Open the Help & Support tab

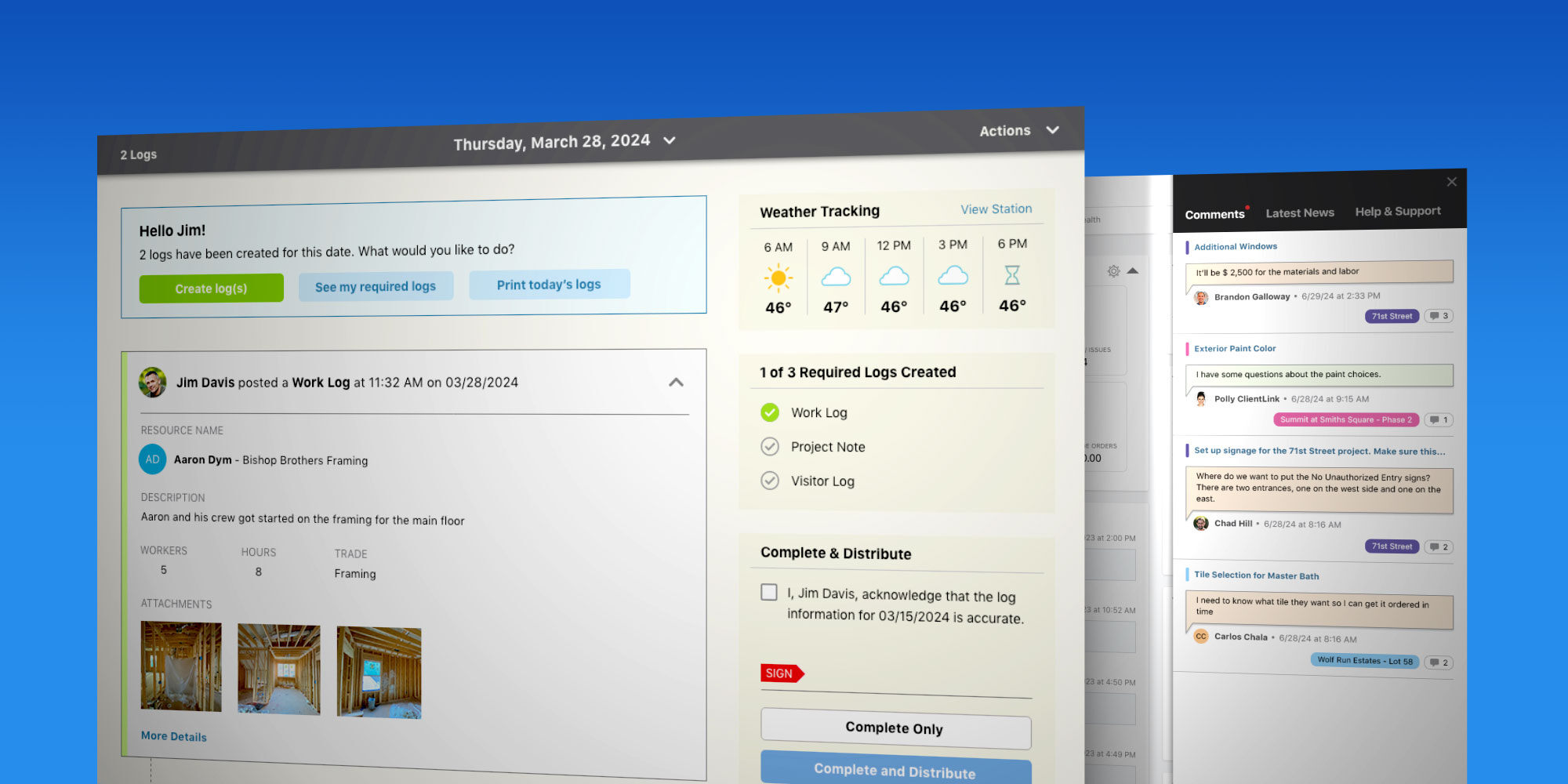click(x=1399, y=211)
